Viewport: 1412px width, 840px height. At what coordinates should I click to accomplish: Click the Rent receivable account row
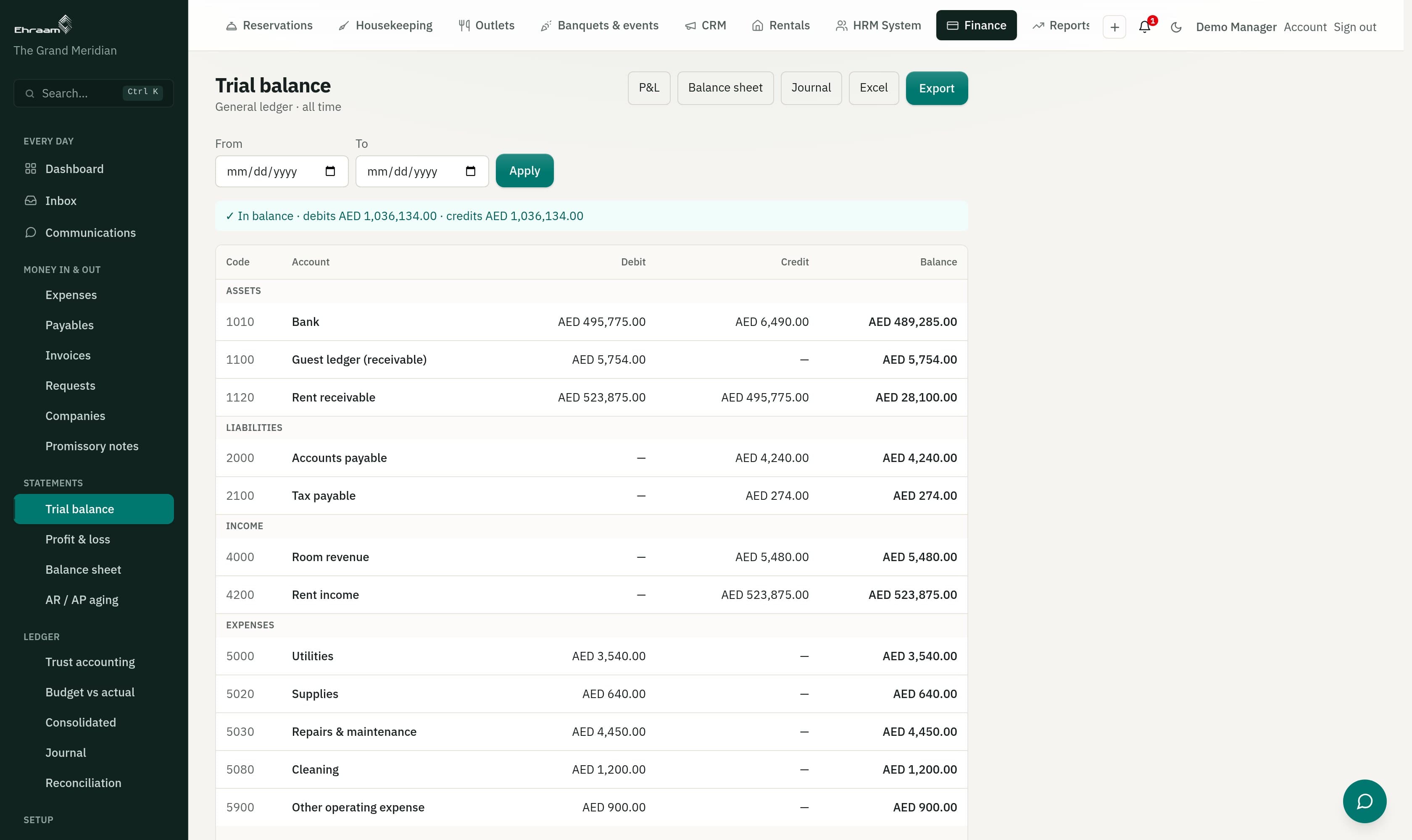591,397
